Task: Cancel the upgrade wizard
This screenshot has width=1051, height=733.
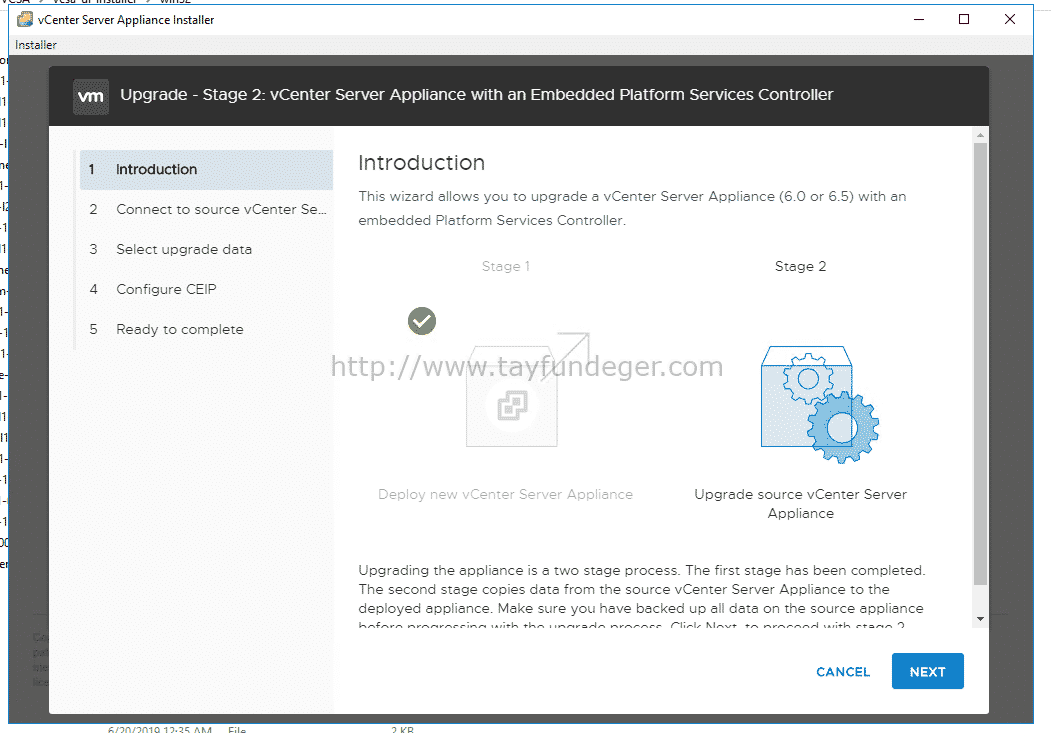Action: pyautogui.click(x=843, y=672)
